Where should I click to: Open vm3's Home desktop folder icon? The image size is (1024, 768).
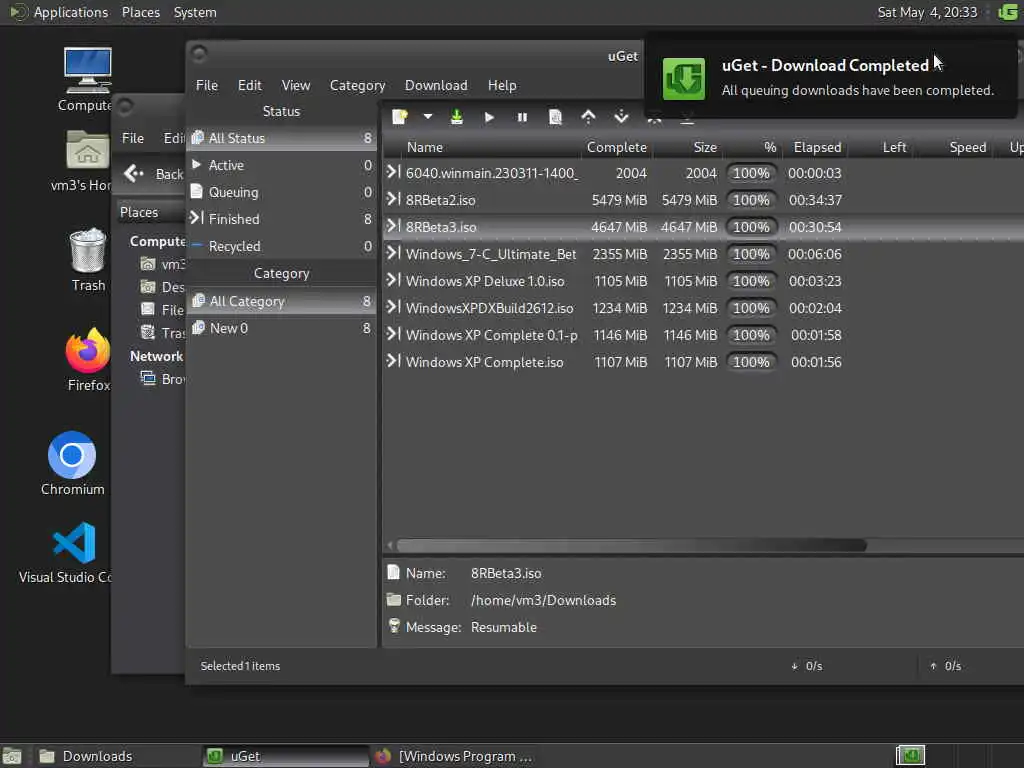(x=85, y=161)
